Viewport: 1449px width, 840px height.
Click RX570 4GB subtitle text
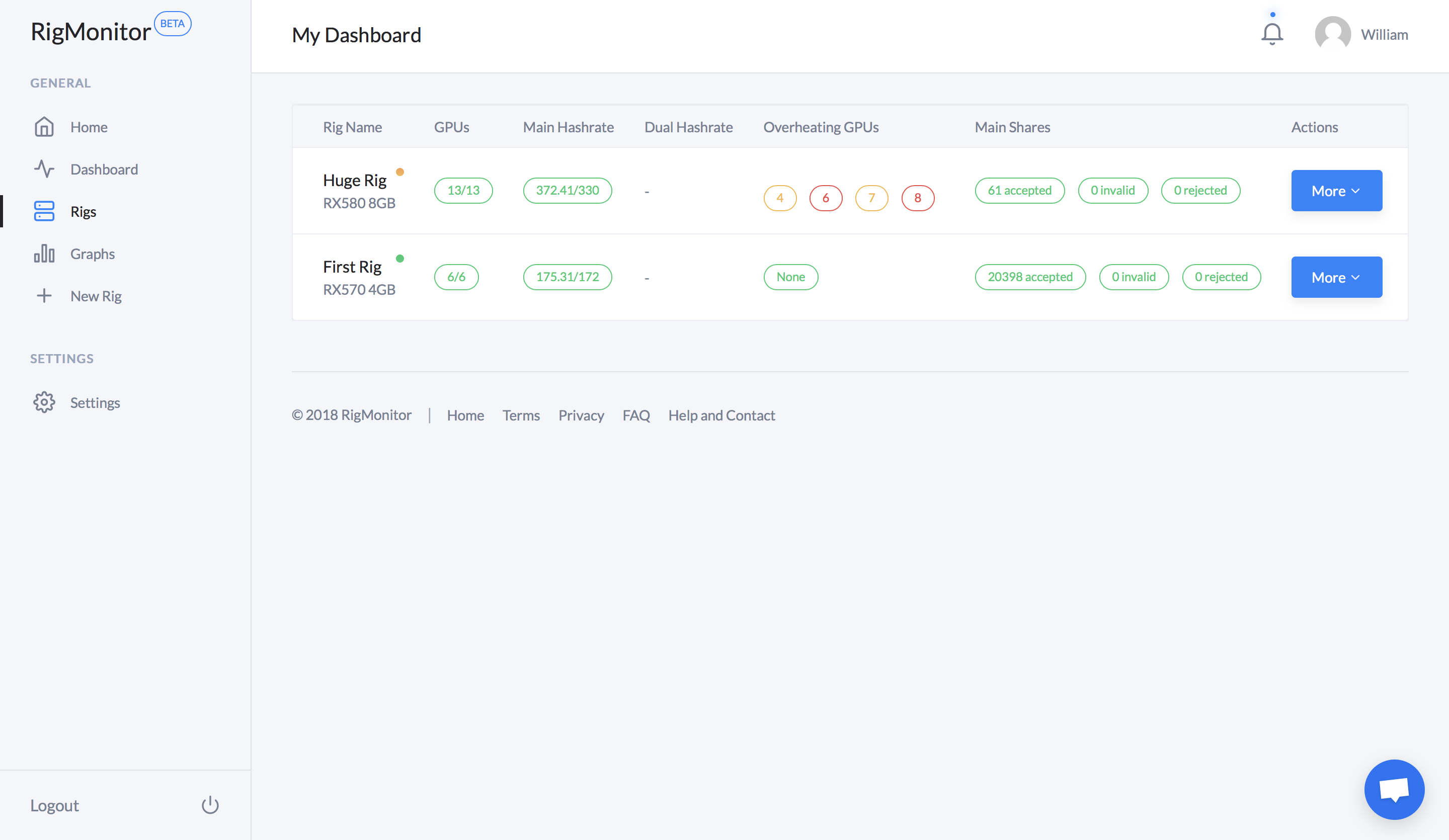[x=359, y=289]
